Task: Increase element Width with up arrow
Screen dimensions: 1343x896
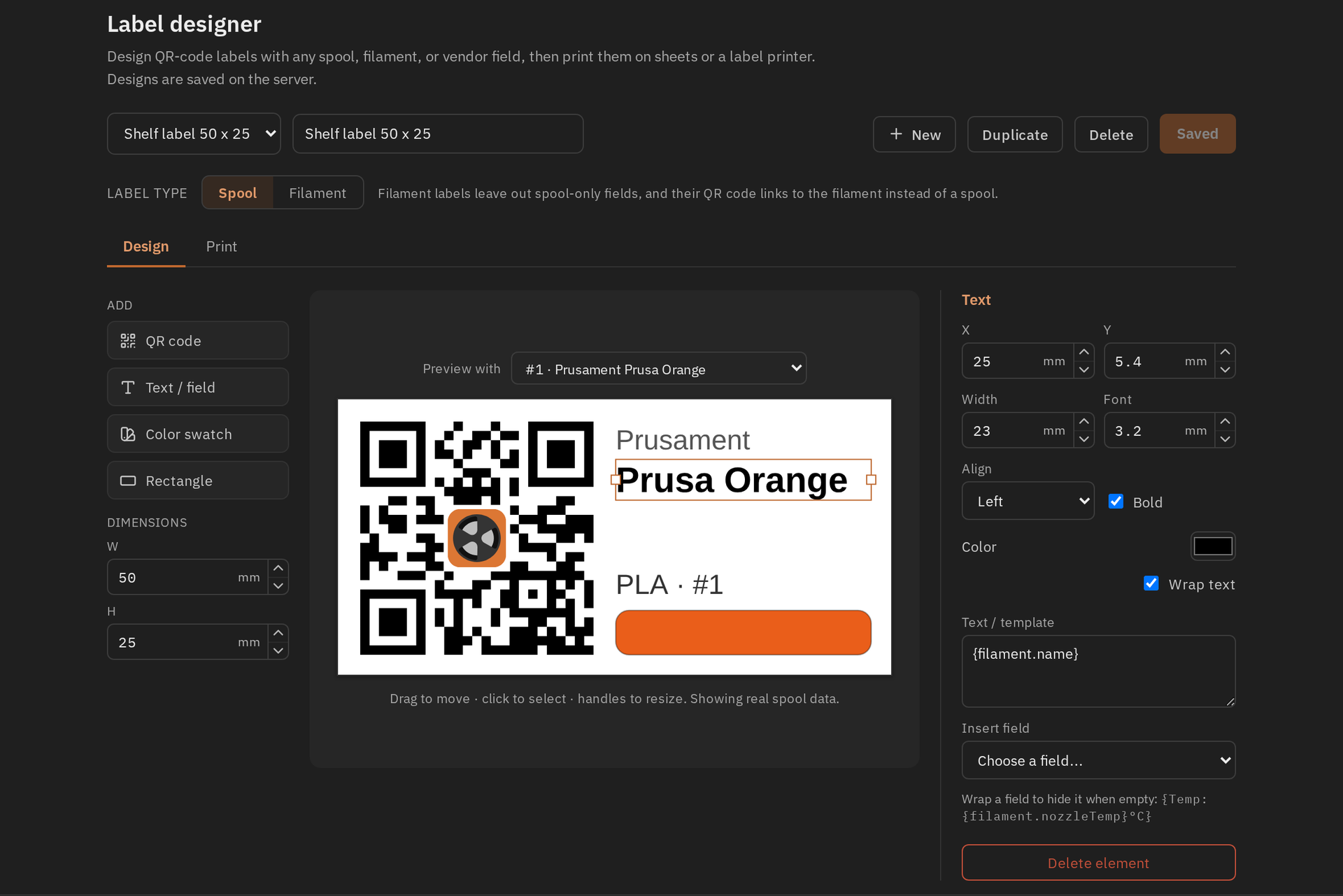Action: click(x=1084, y=421)
